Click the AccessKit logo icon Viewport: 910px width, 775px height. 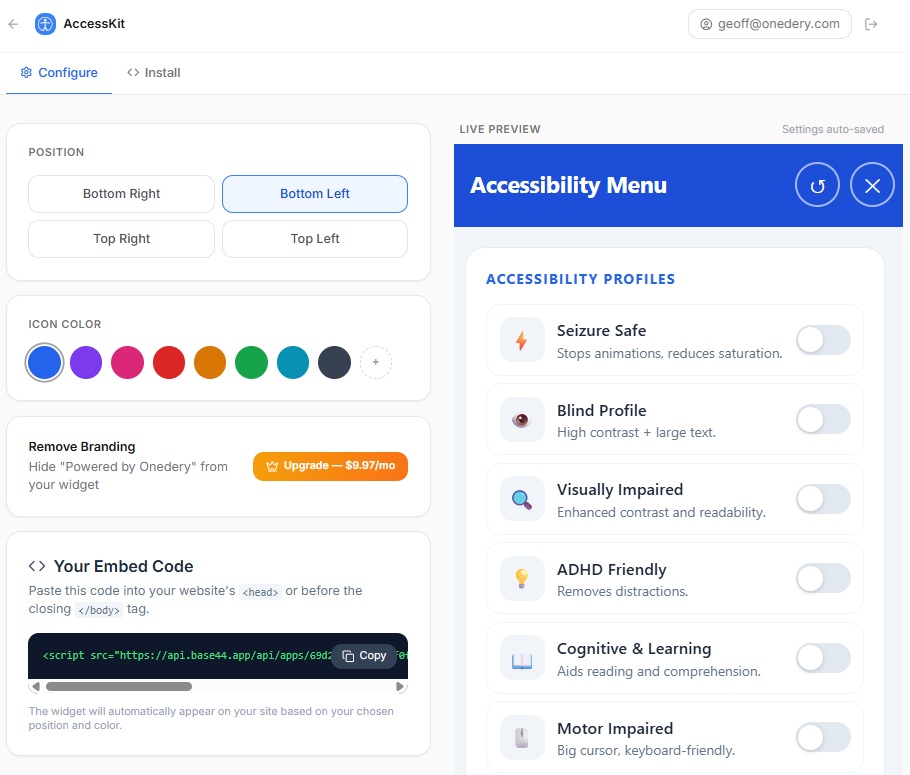(45, 24)
